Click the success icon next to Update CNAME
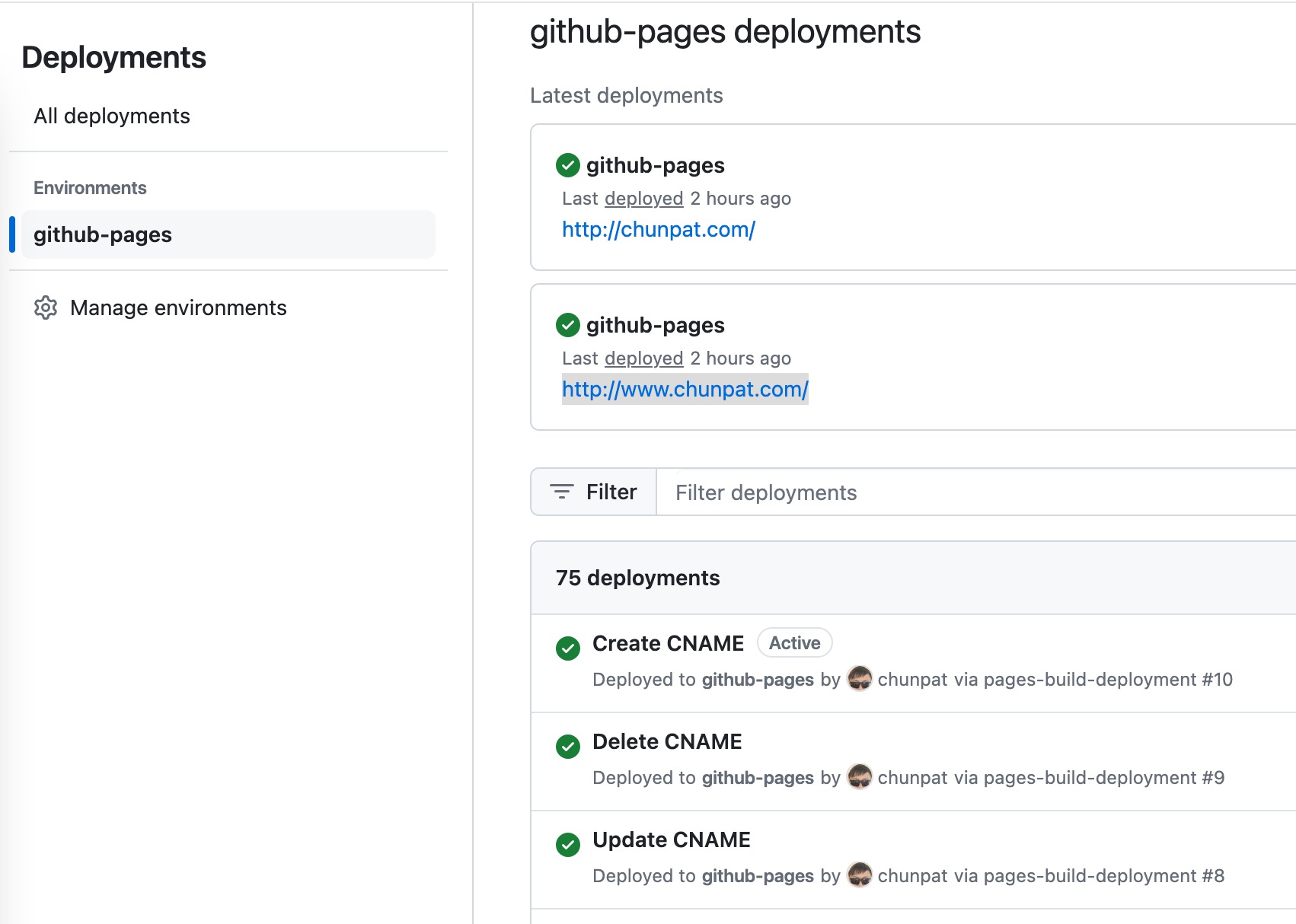Viewport: 1296px width, 924px height. (x=568, y=845)
